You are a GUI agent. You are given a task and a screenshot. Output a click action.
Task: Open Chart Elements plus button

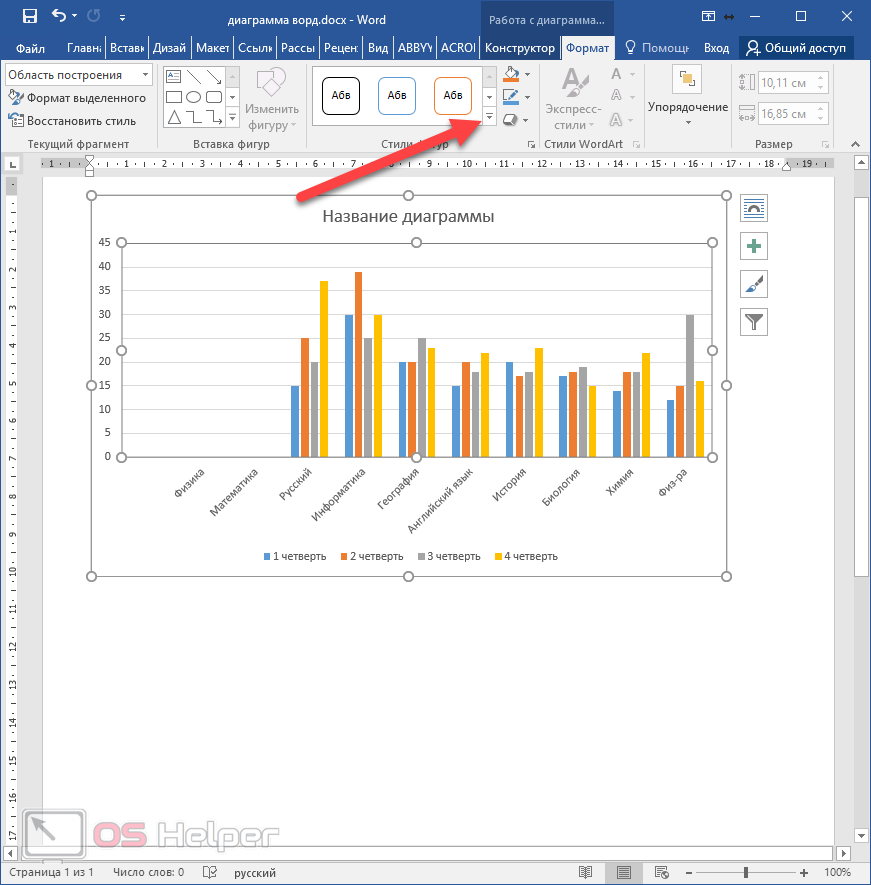click(x=754, y=246)
